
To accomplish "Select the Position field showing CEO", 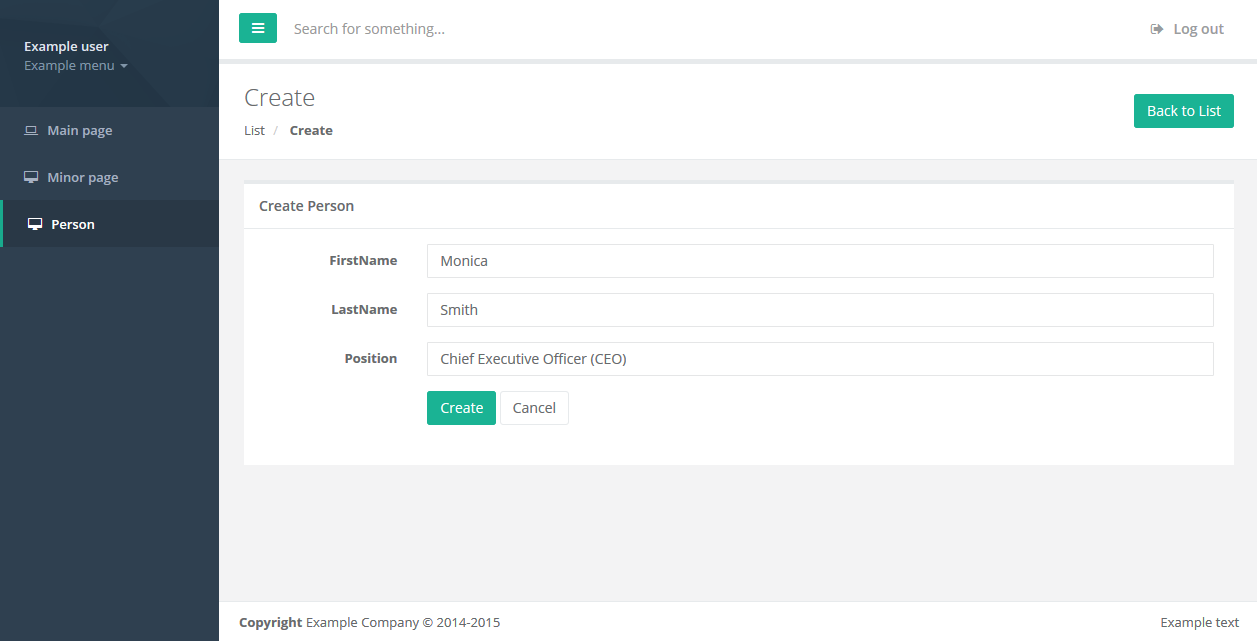I will coord(820,358).
